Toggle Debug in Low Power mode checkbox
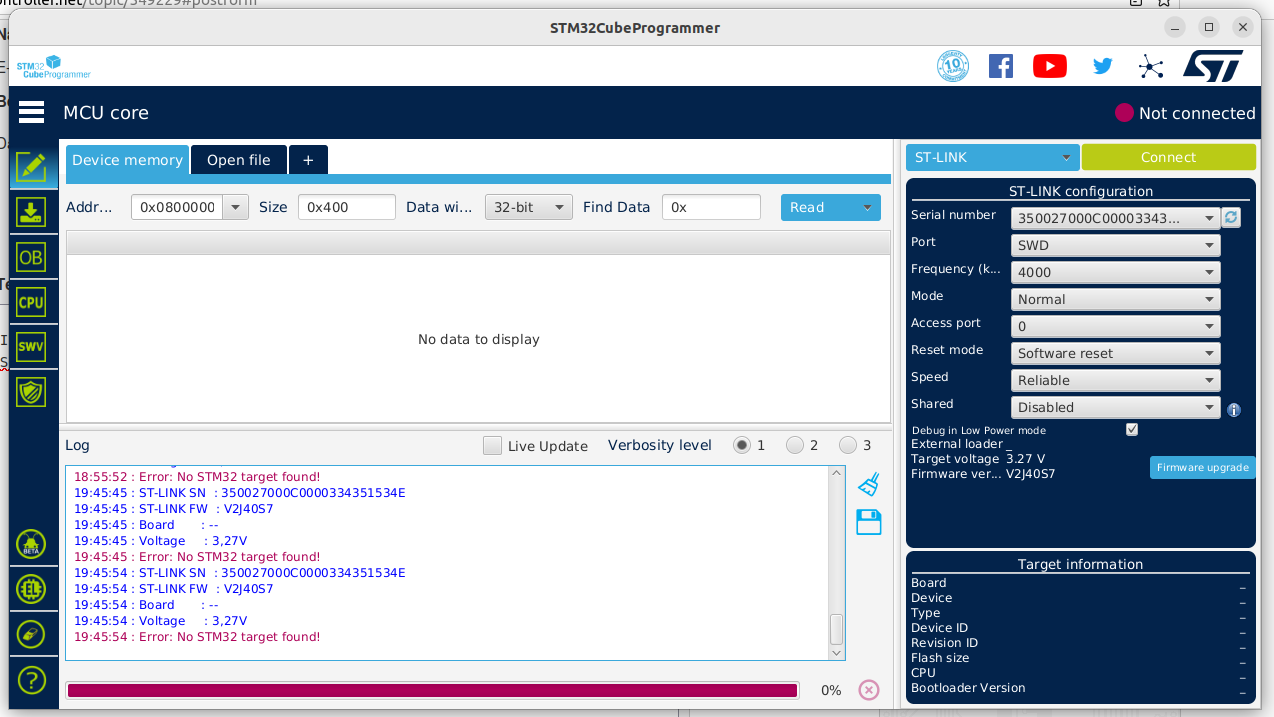This screenshot has width=1274, height=717. [1132, 430]
